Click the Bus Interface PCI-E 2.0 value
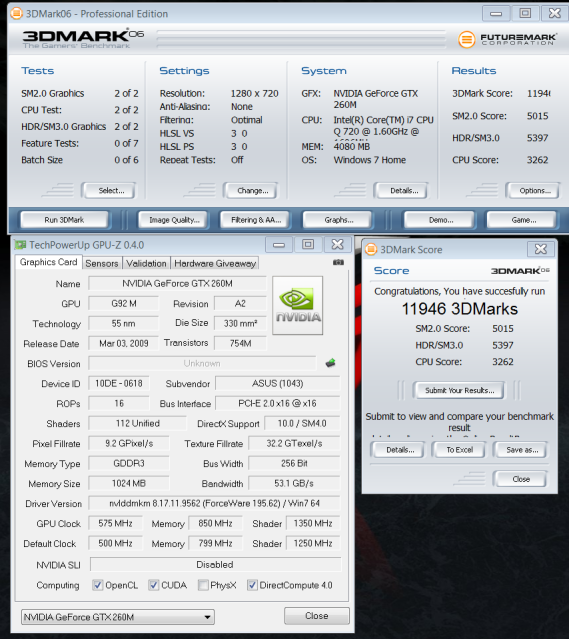This screenshot has height=639, width=569. 278,403
